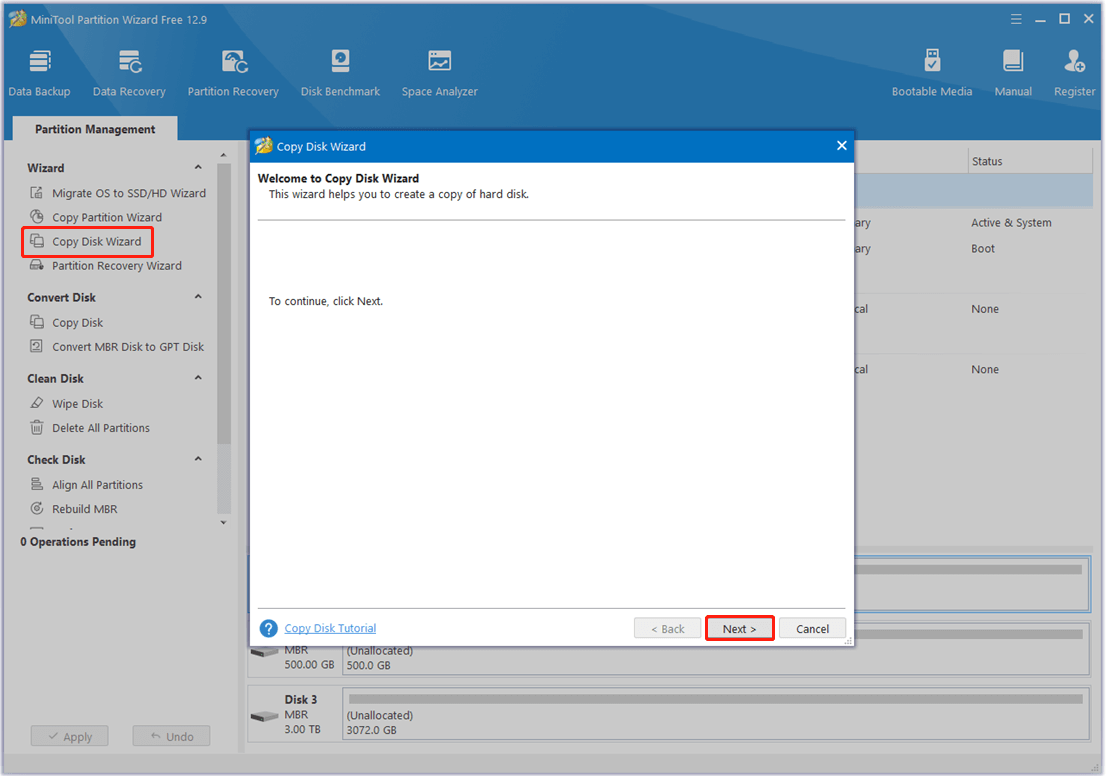Select Convert MBR Disk to GPT Disk
This screenshot has height=776, width=1107.
tap(128, 347)
